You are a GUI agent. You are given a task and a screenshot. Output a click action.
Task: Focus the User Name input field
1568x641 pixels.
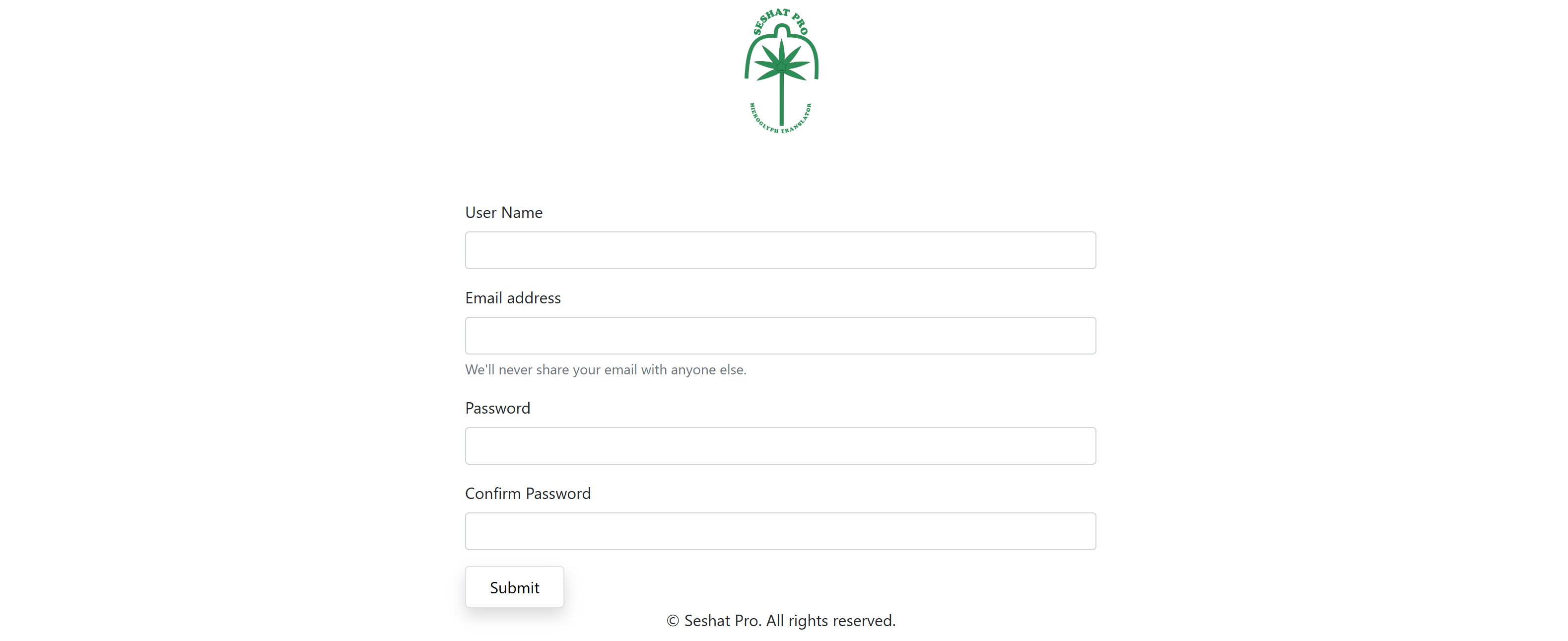(x=780, y=250)
